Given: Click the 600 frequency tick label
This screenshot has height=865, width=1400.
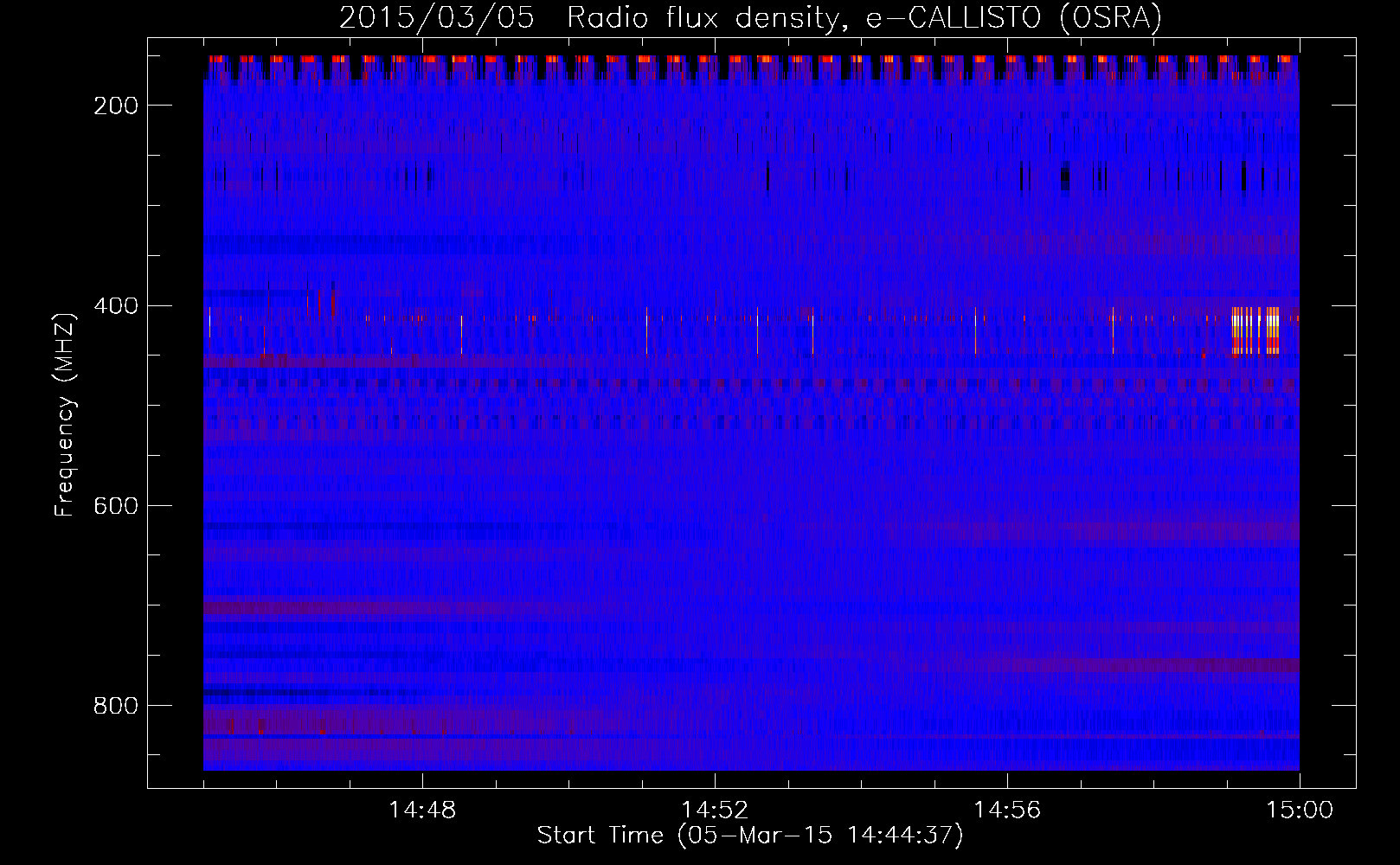Looking at the screenshot, I should (x=116, y=506).
